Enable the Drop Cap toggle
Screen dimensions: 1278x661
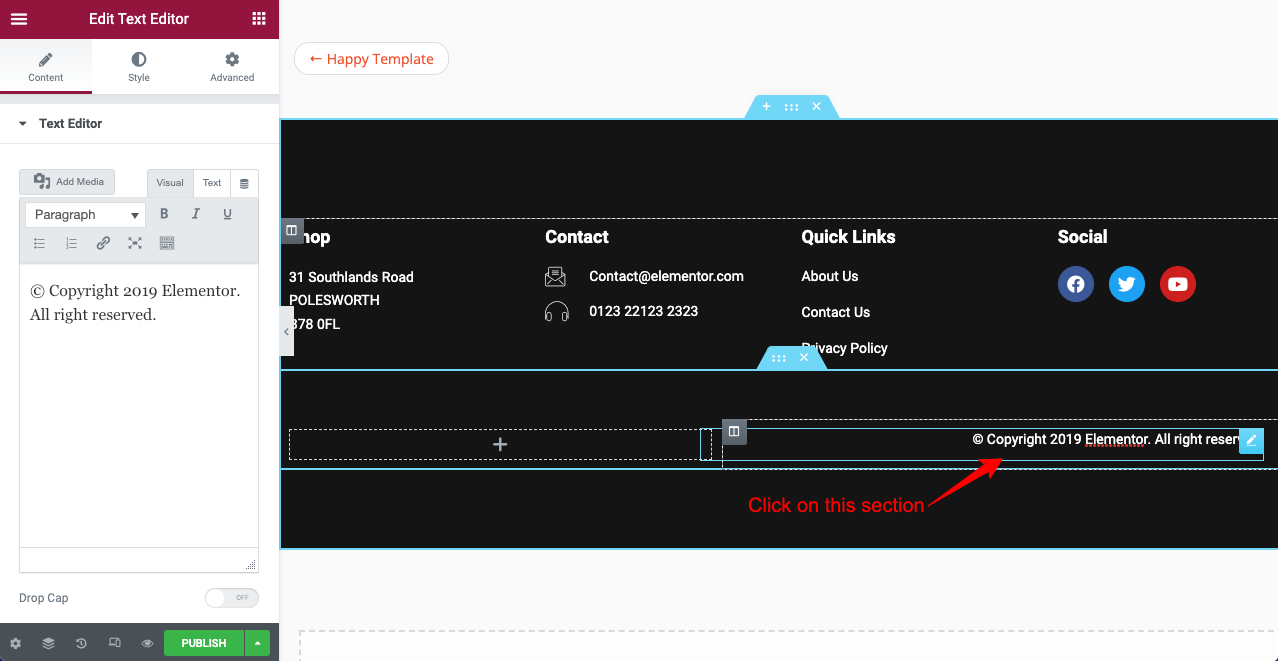tap(231, 597)
